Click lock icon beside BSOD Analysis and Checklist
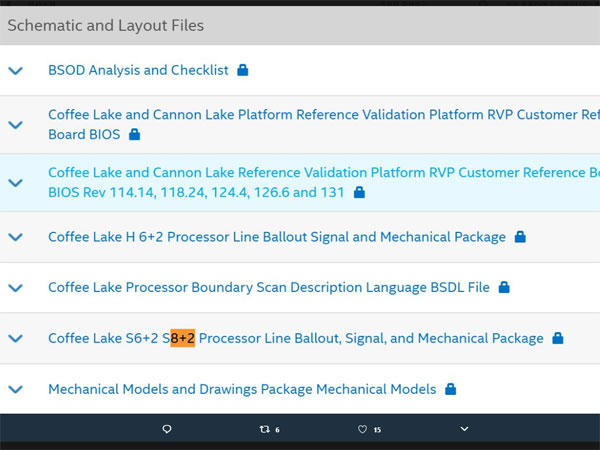Screen dimensions: 600x450 point(243,70)
